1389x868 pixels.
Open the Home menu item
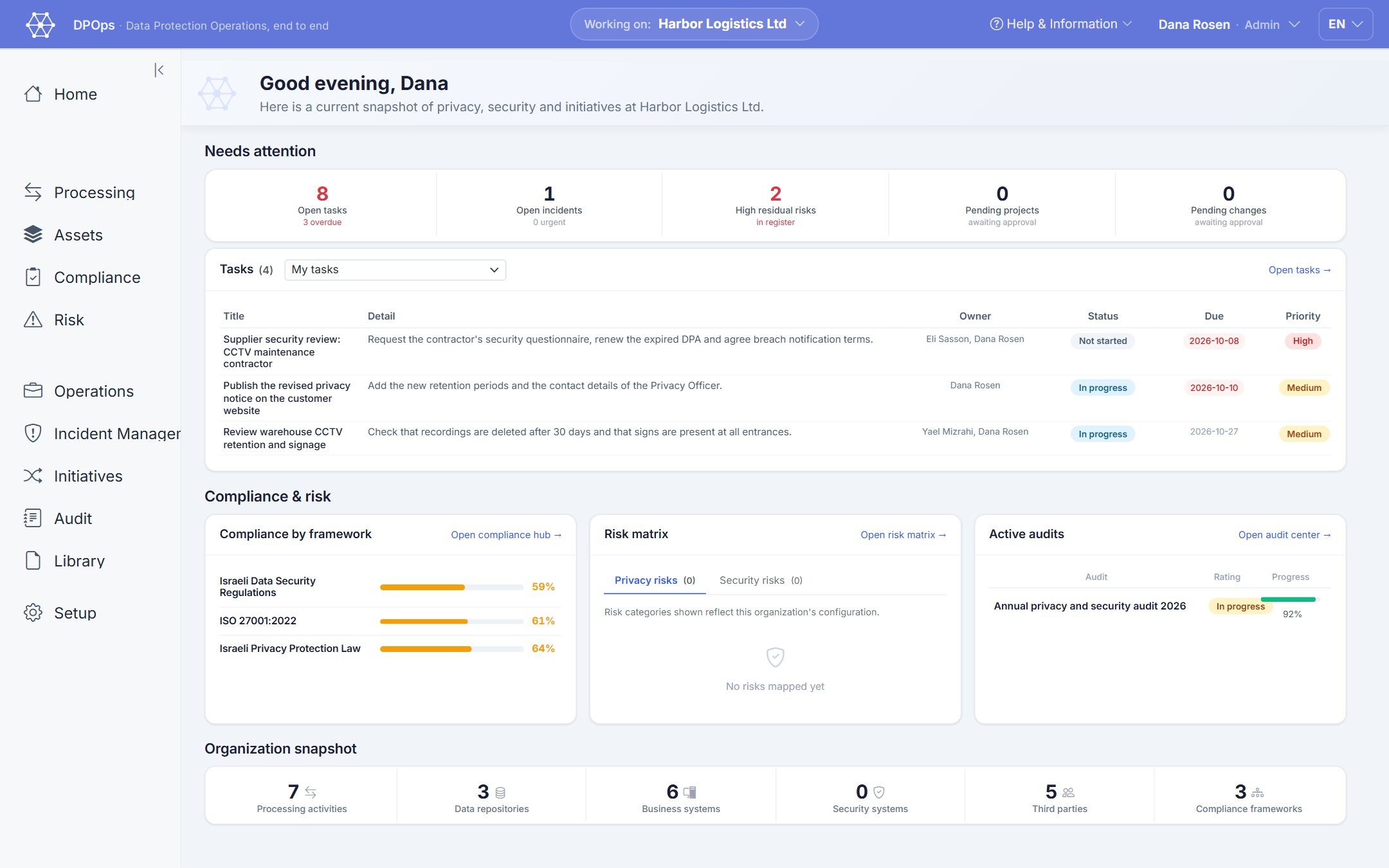click(x=75, y=94)
